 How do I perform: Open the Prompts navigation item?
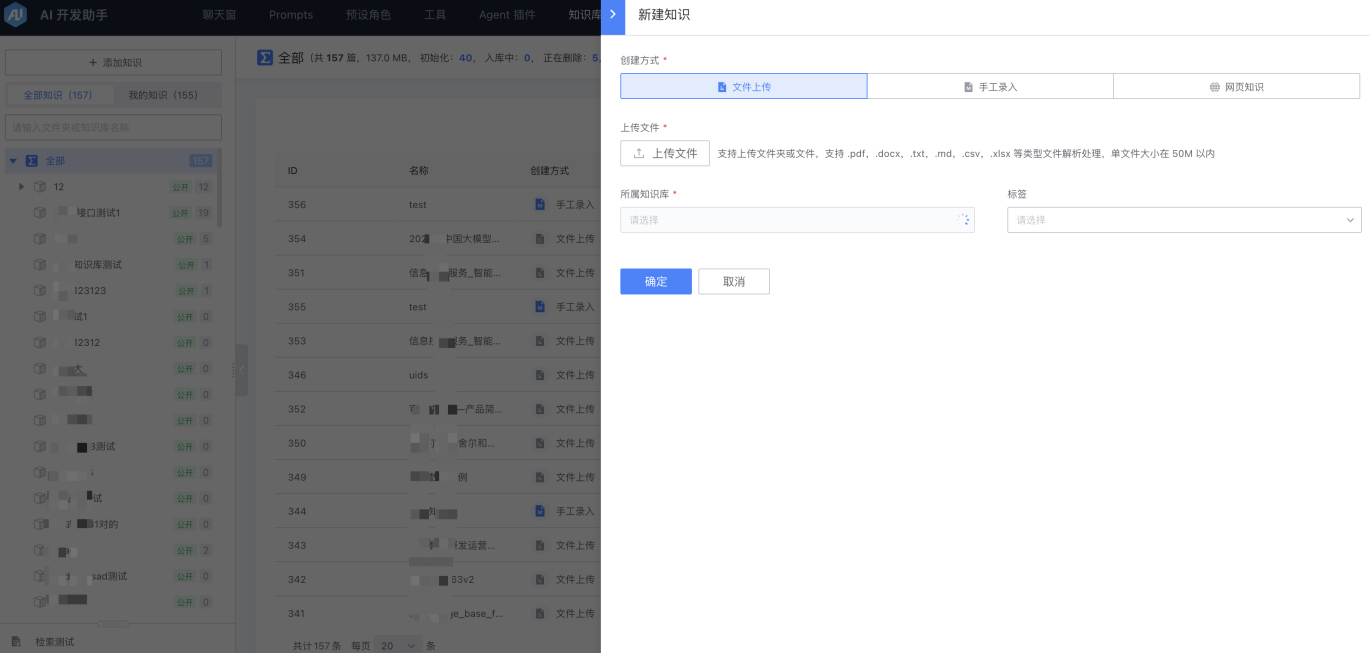[291, 14]
